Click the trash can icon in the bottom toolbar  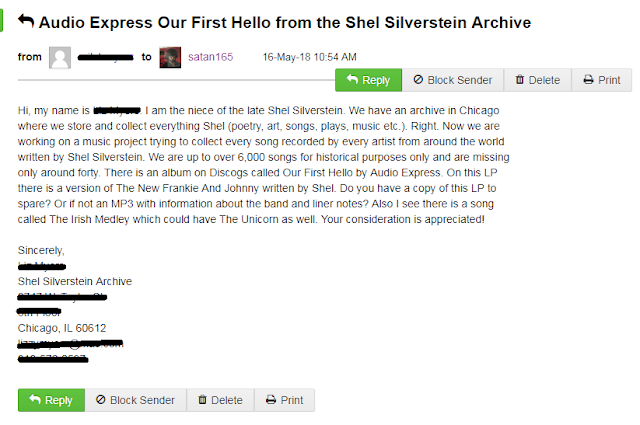tap(202, 400)
